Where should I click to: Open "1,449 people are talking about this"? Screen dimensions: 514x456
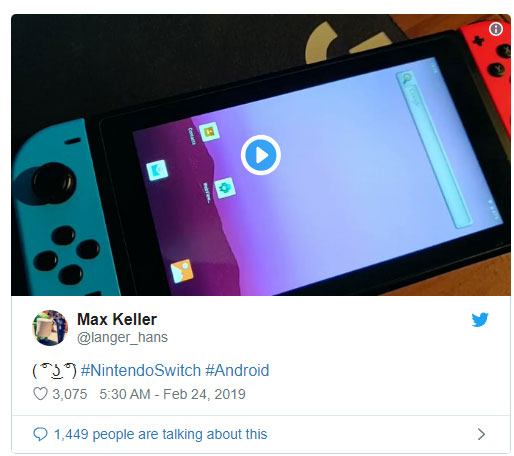(161, 434)
